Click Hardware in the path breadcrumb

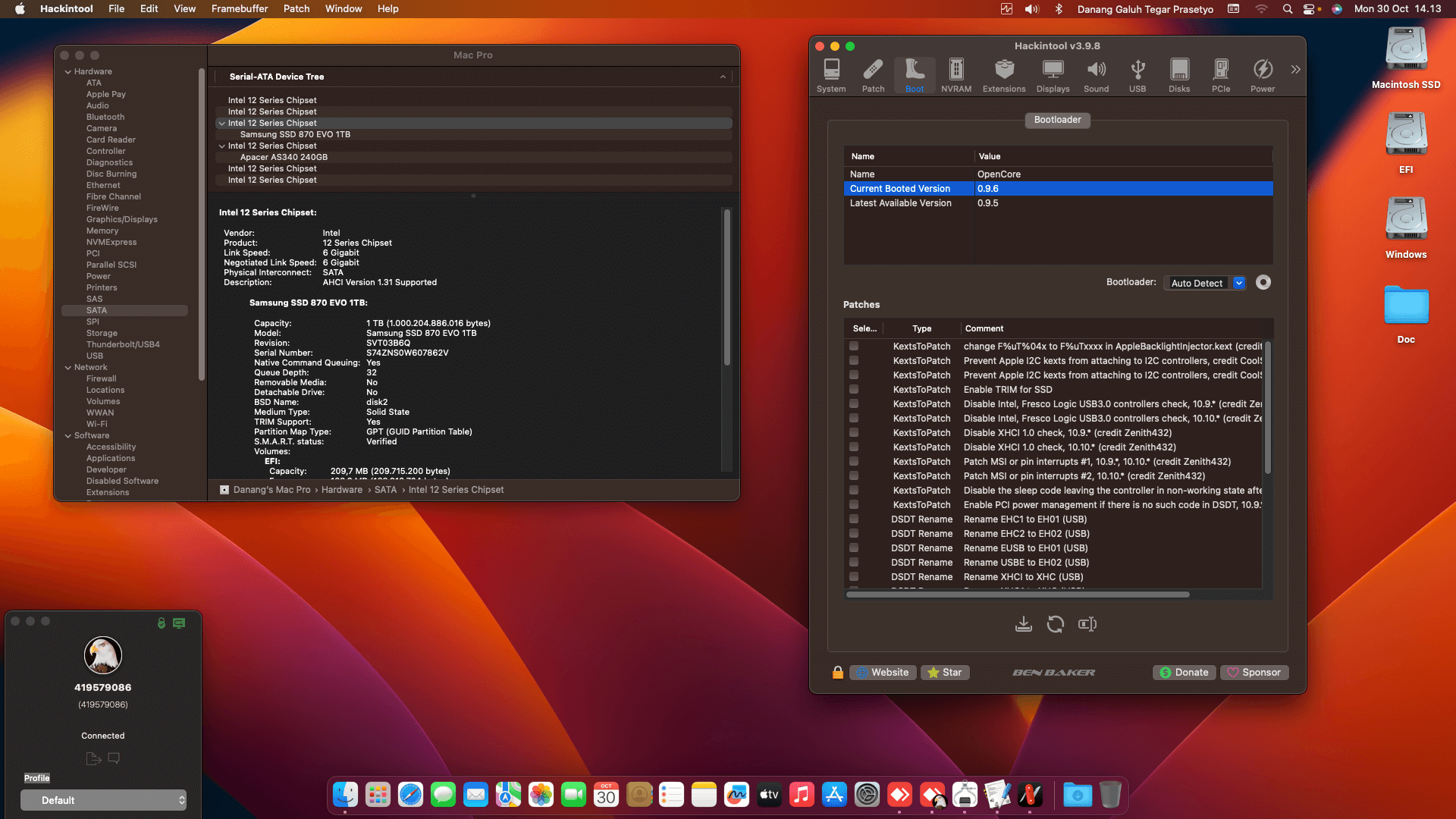point(342,490)
